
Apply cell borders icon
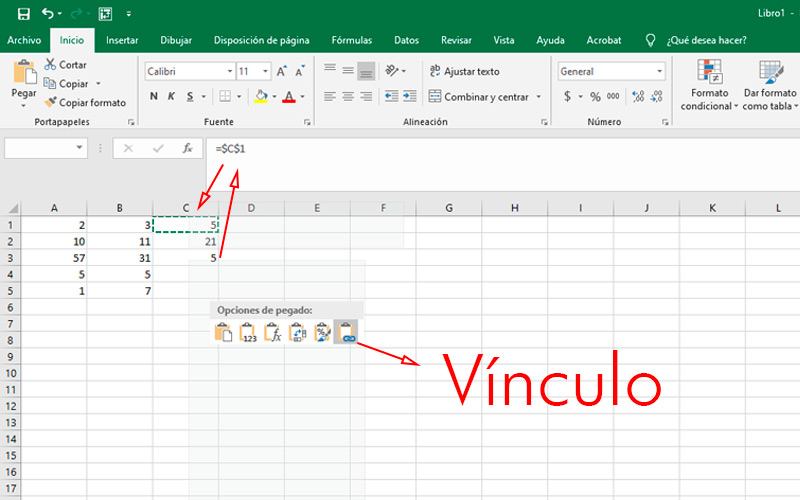click(225, 96)
